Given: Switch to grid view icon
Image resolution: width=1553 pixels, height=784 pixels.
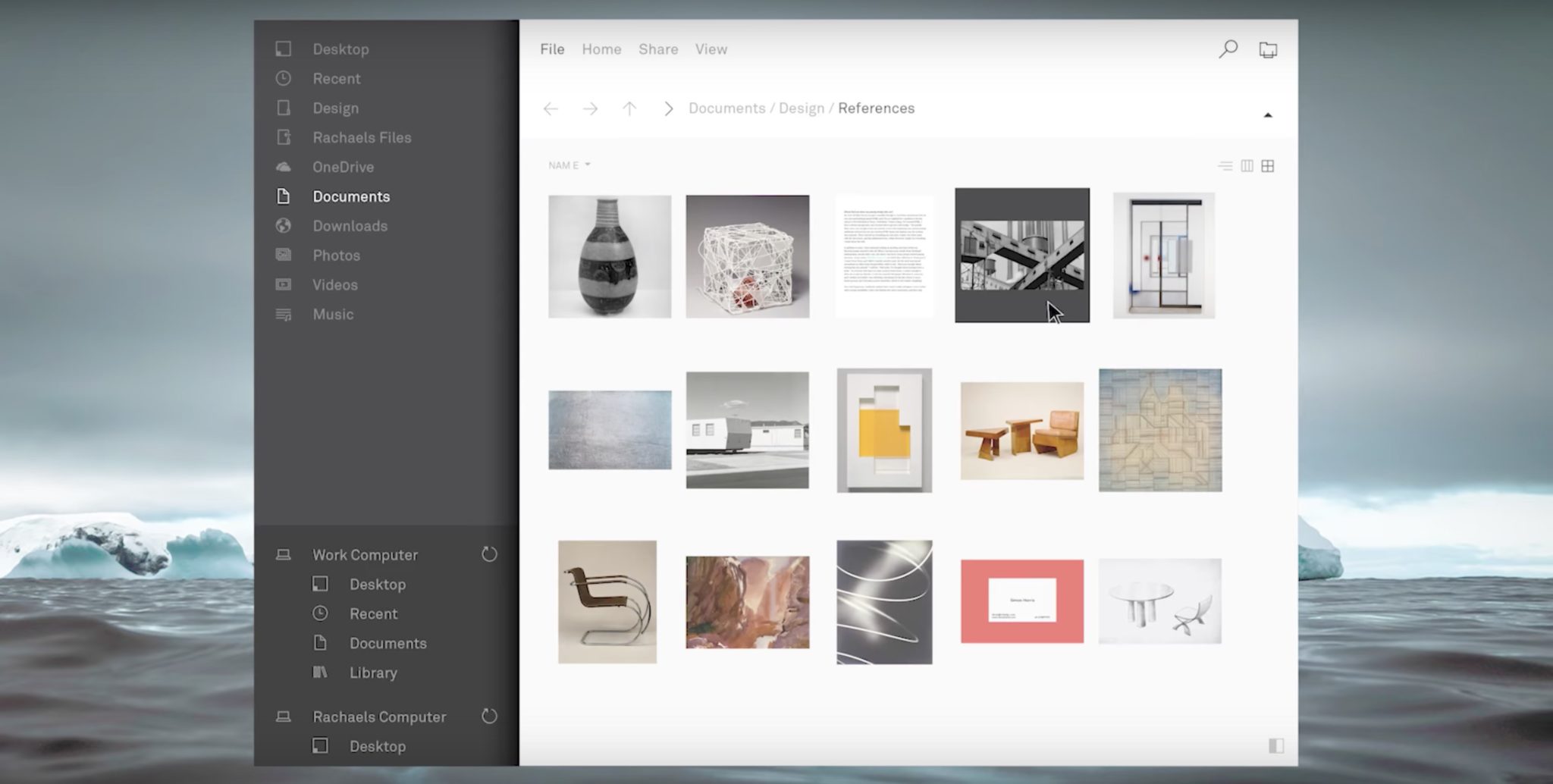Looking at the screenshot, I should [1269, 165].
